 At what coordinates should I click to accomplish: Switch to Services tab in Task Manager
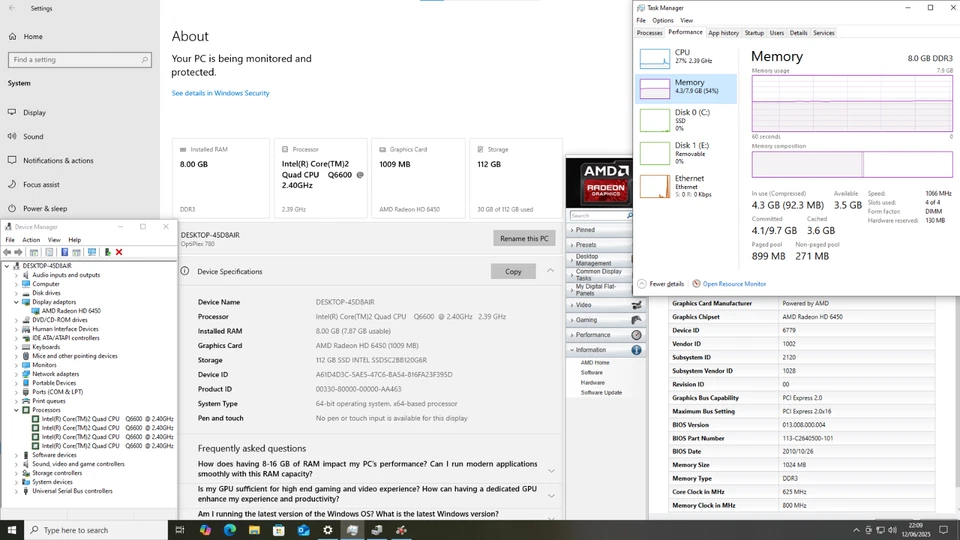(823, 33)
